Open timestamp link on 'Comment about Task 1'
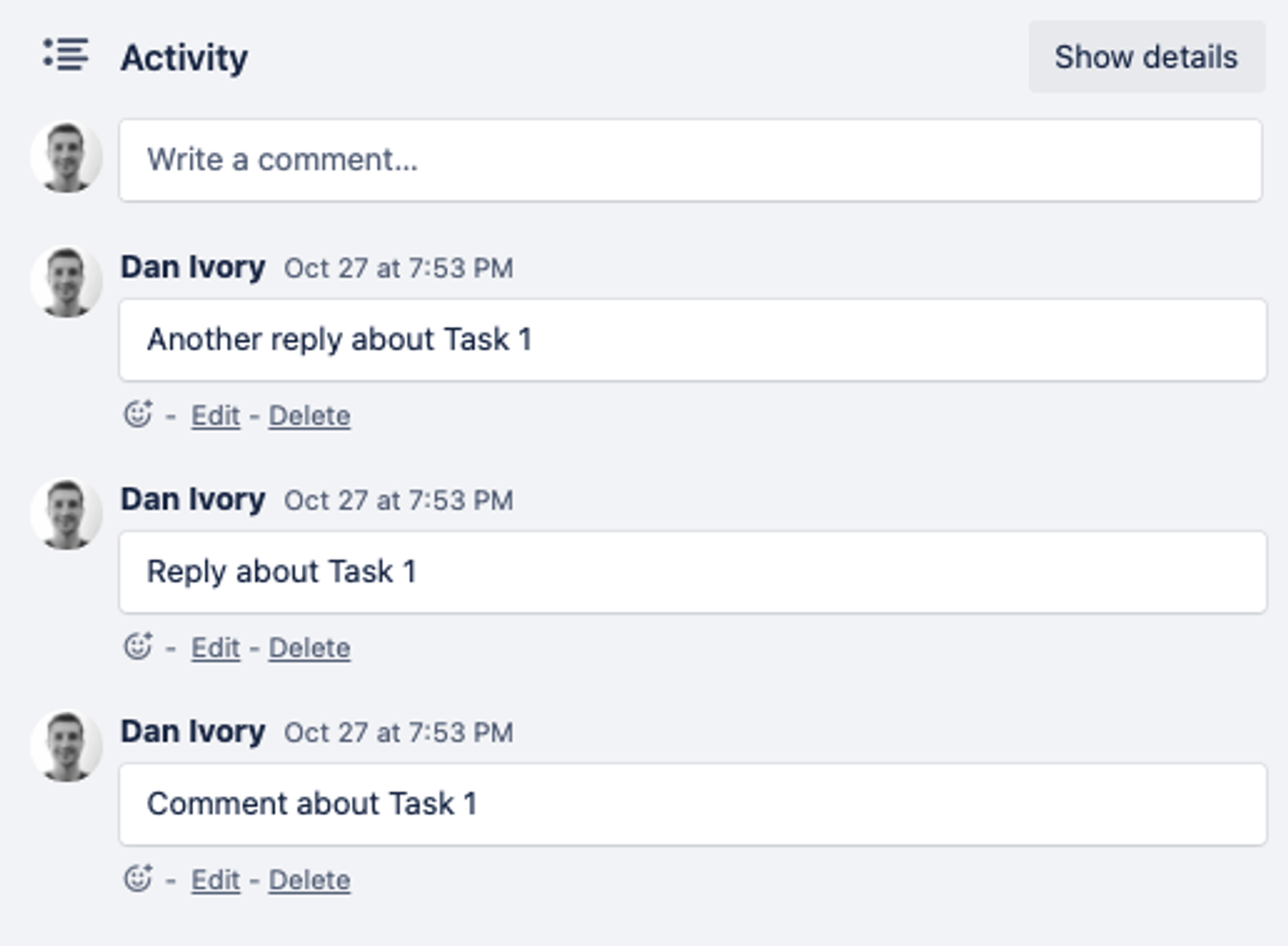The height and width of the screenshot is (946, 1288). 398,733
